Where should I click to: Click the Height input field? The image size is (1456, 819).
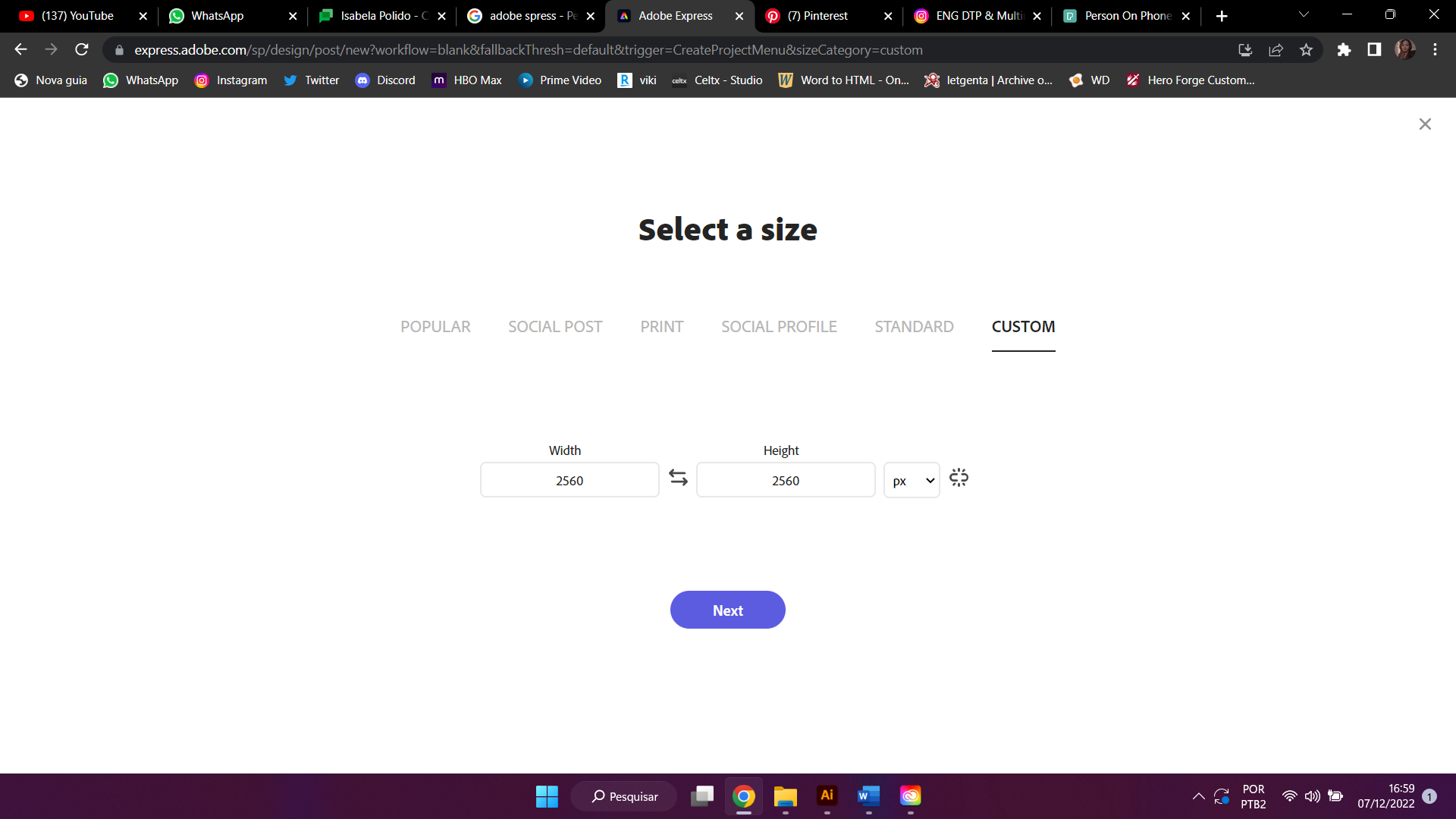tap(786, 480)
